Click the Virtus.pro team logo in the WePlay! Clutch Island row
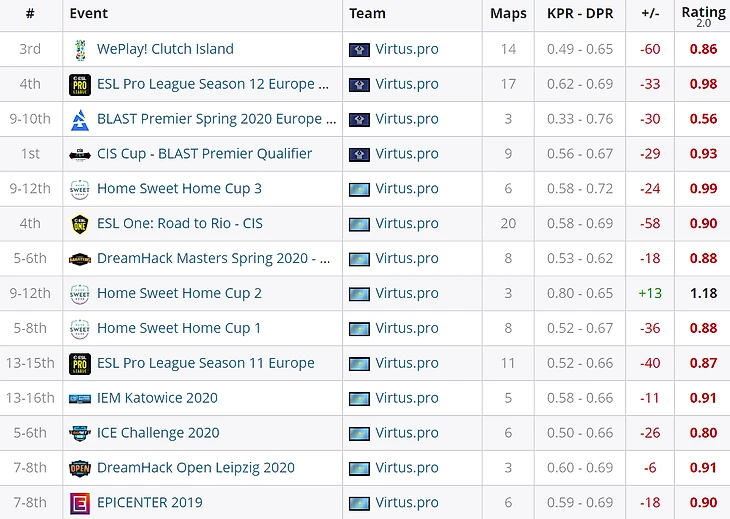730x519 pixels. click(x=360, y=49)
